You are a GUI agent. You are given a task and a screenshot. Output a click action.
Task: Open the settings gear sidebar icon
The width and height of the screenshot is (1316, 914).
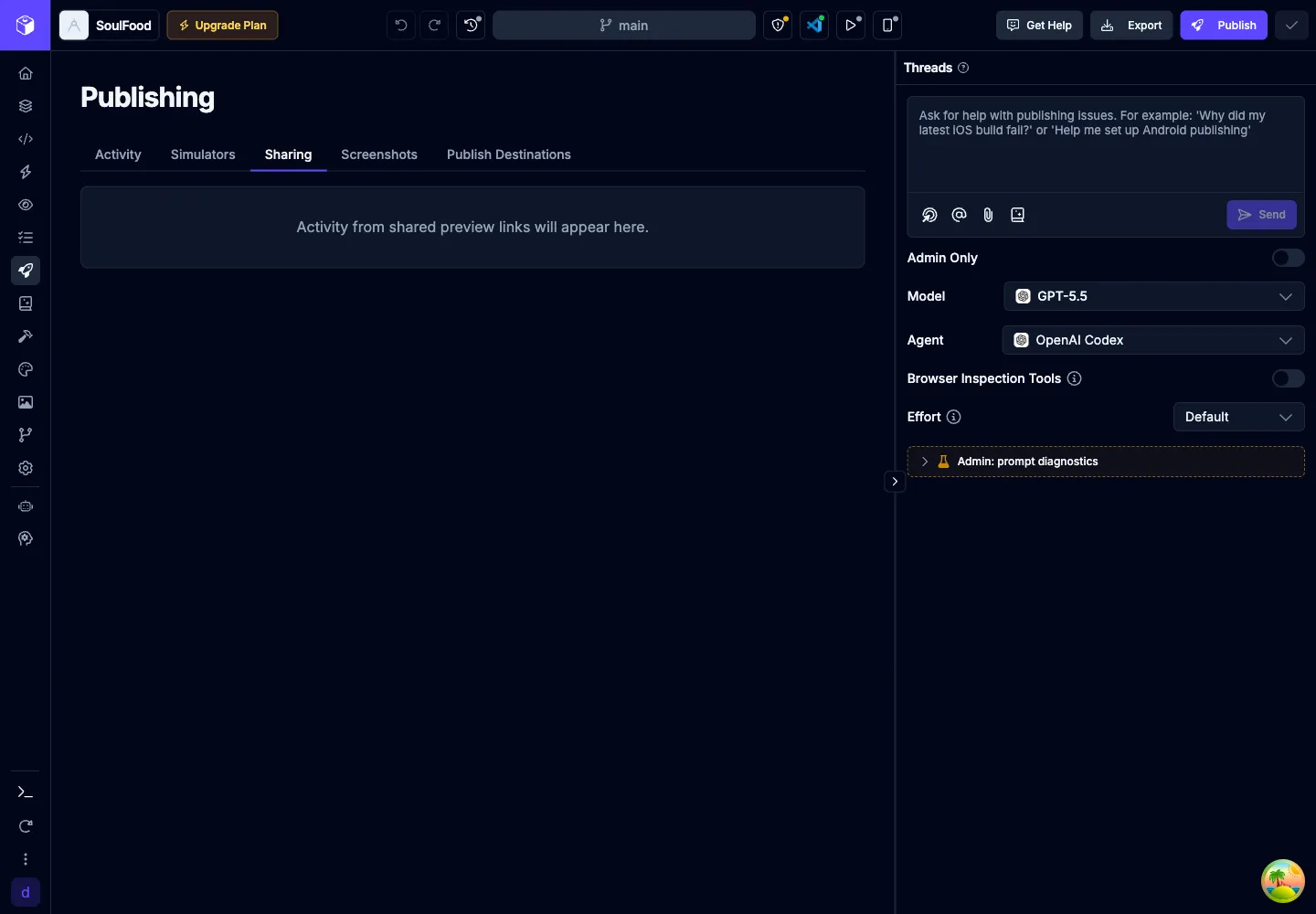coord(26,468)
